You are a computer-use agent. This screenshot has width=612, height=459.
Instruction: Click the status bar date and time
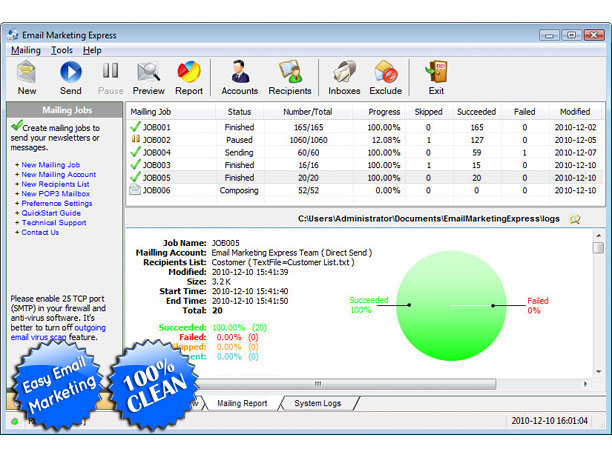[x=549, y=421]
